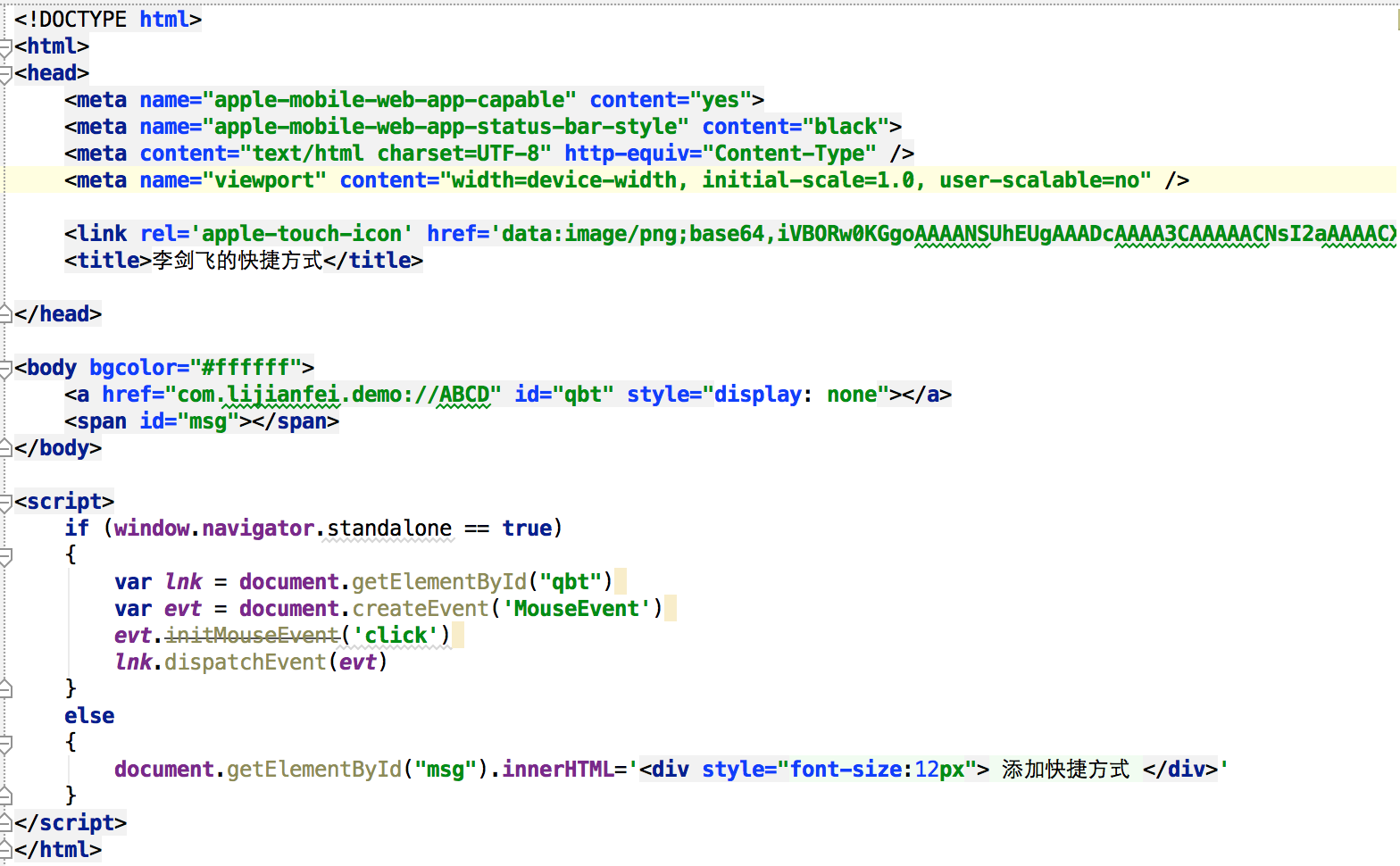Place cursor in the "yes" content value
1400x866 pixels.
(x=721, y=100)
